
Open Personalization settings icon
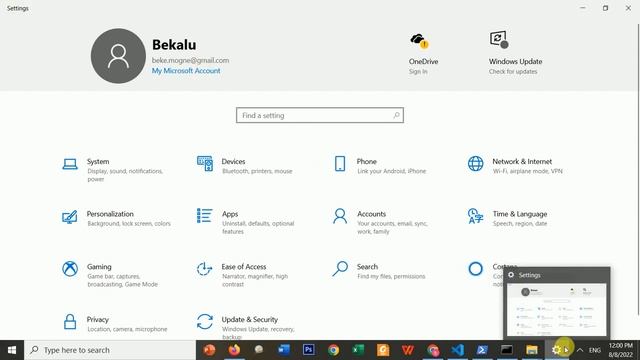click(69, 217)
